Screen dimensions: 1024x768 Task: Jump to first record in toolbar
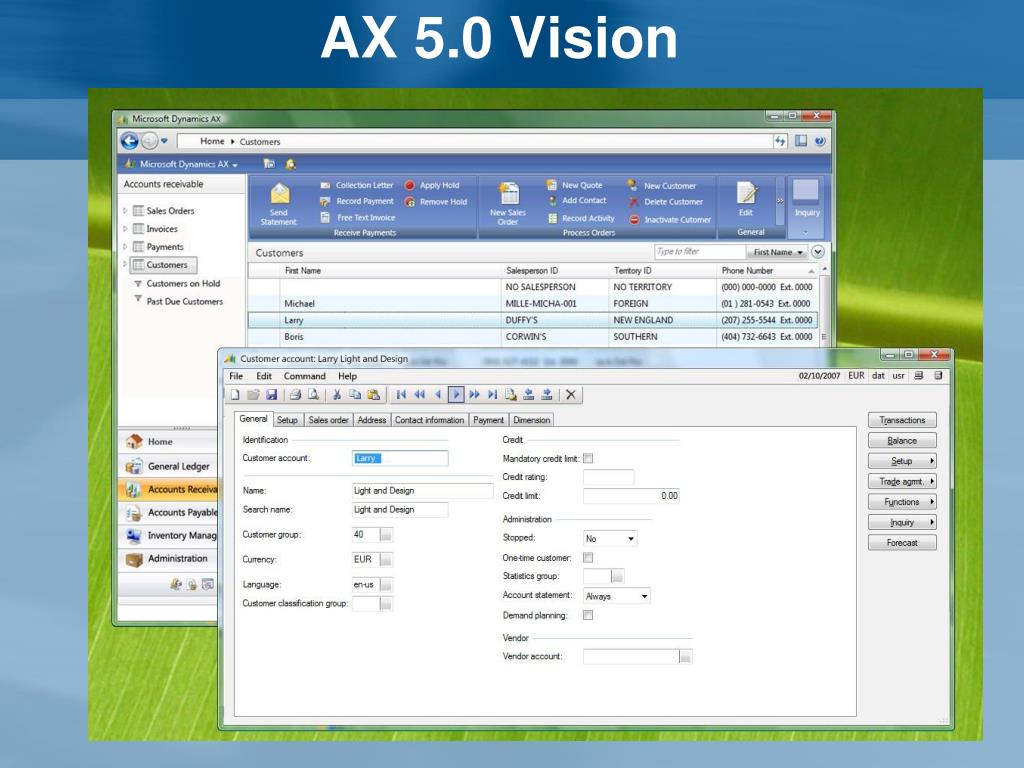point(401,394)
